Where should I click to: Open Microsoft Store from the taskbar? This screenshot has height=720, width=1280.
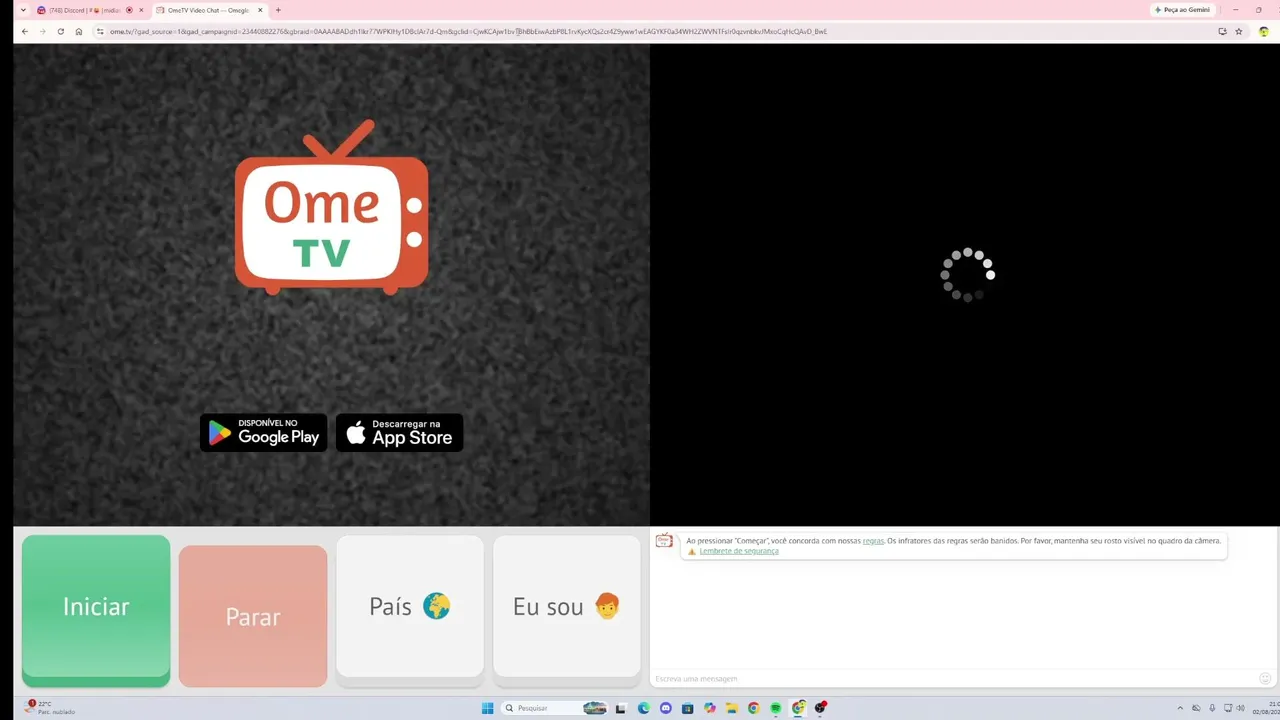point(687,708)
